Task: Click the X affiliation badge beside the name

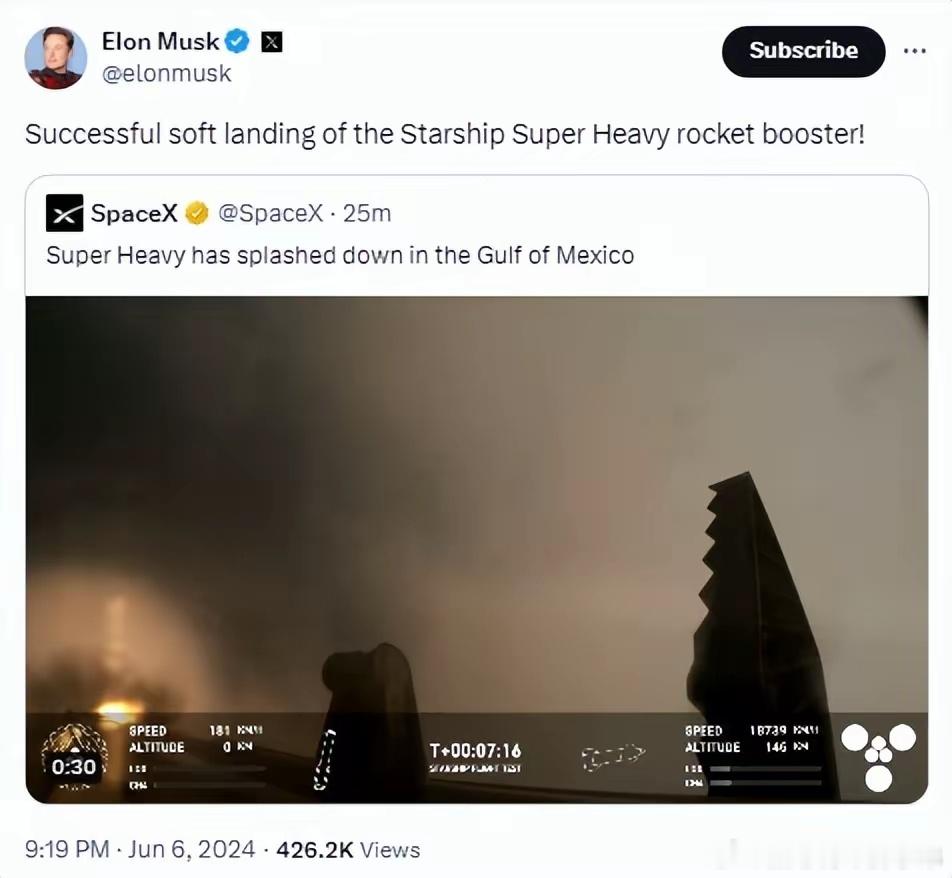Action: [x=271, y=43]
